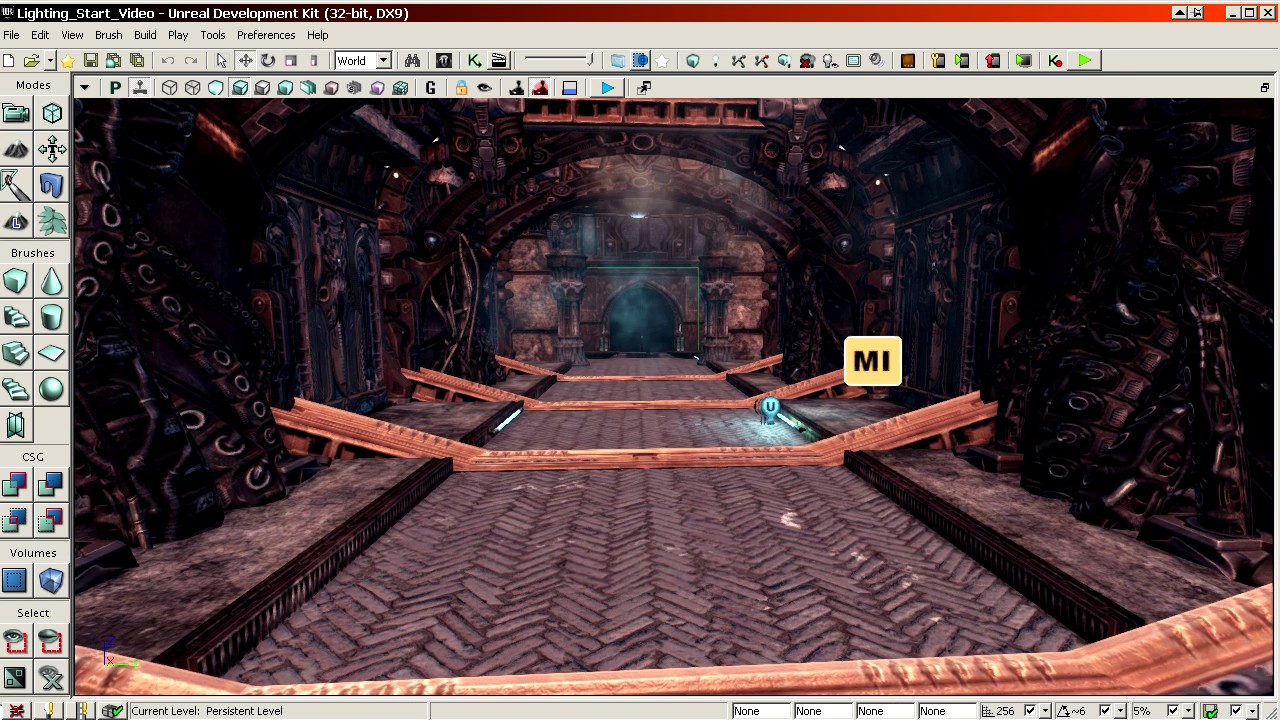Choose the Sphere brush builder
1280x720 pixels.
(52, 390)
